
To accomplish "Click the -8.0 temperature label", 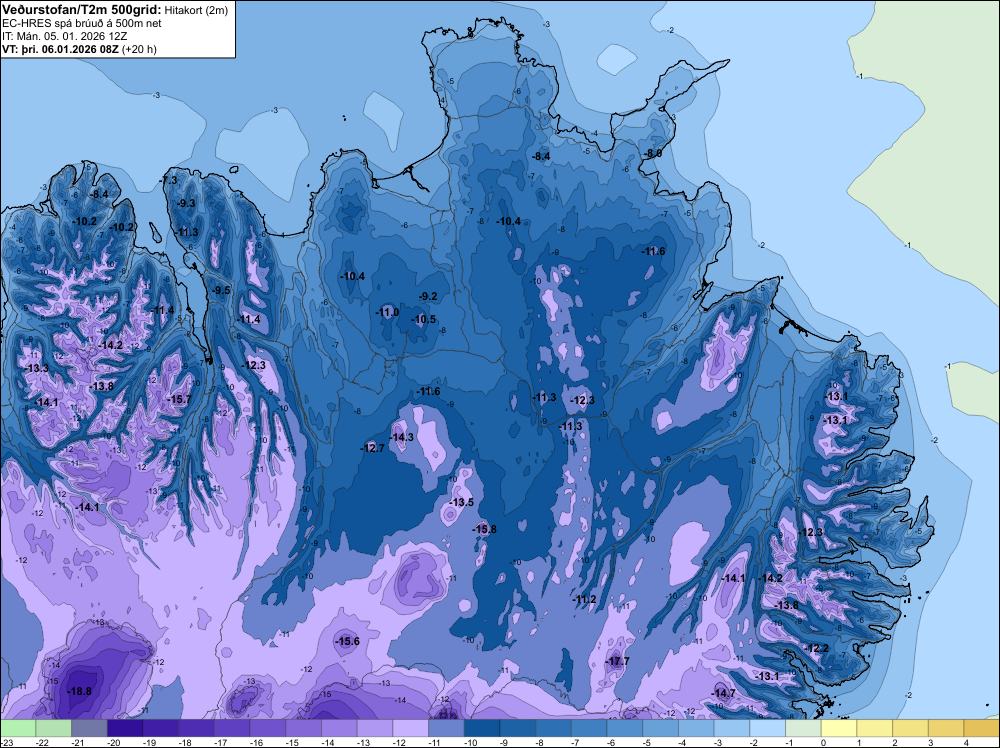I will click(652, 154).
